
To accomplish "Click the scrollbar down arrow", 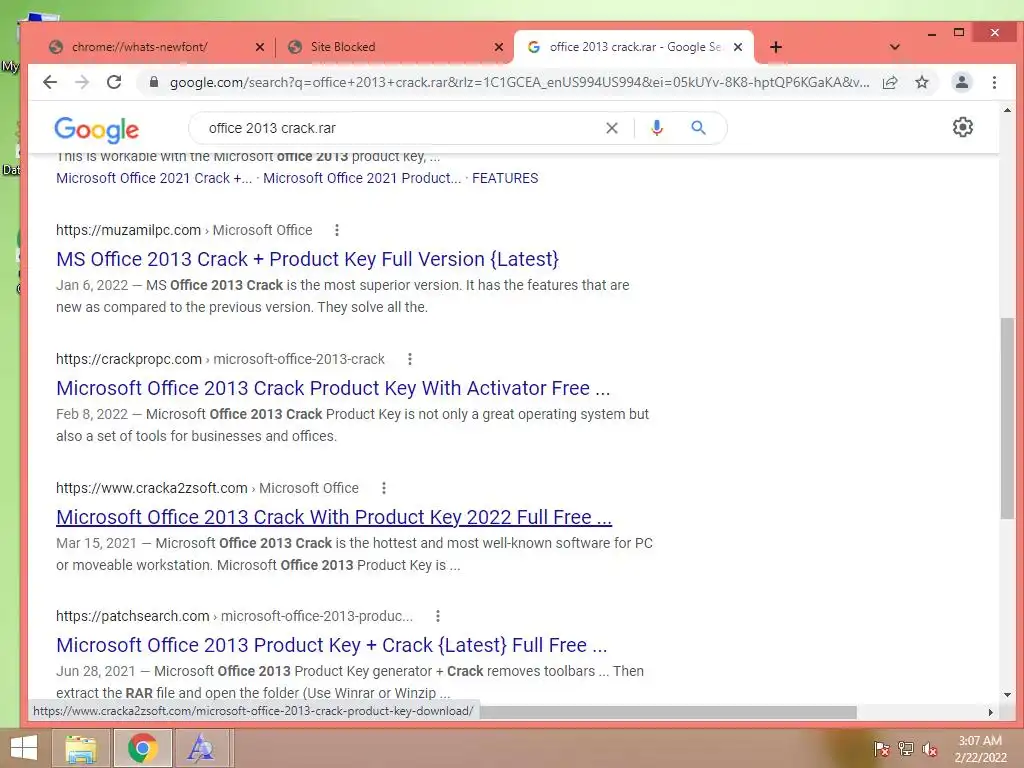I will (x=1007, y=695).
